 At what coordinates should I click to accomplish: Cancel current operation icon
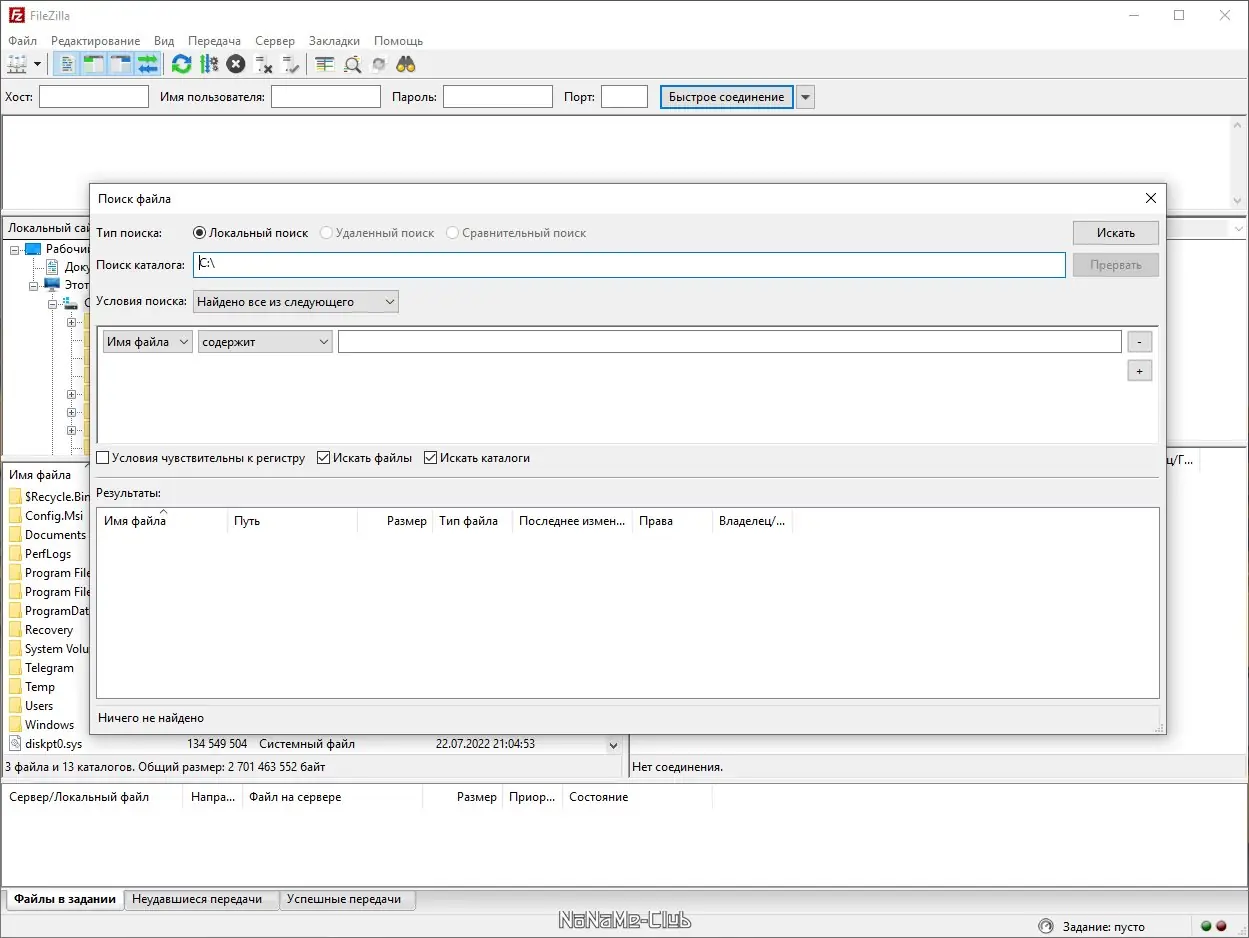(235, 64)
